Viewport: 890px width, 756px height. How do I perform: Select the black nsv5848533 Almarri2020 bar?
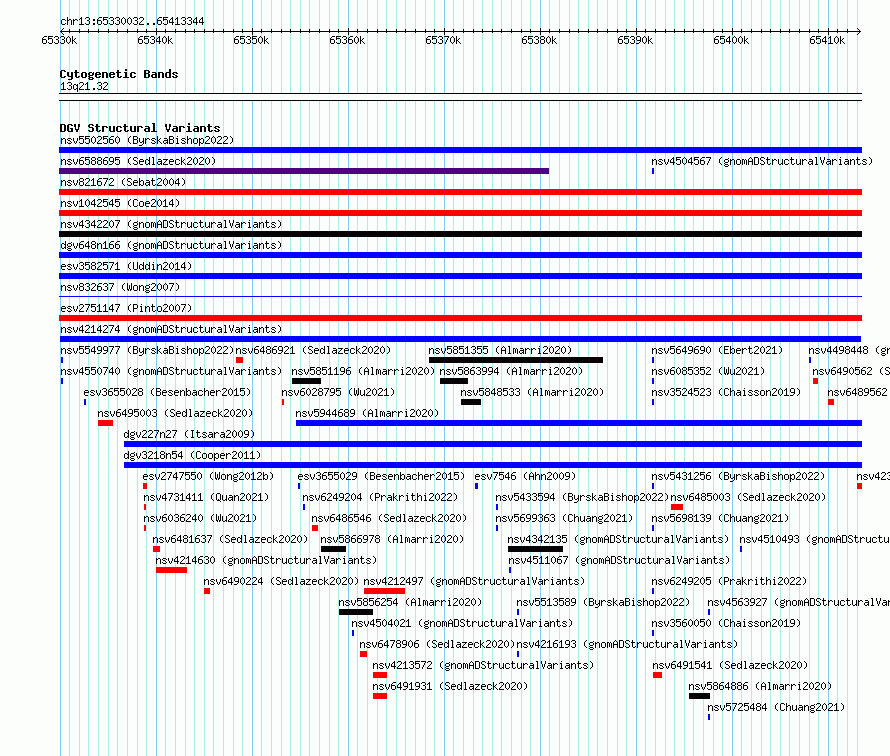coord(471,402)
